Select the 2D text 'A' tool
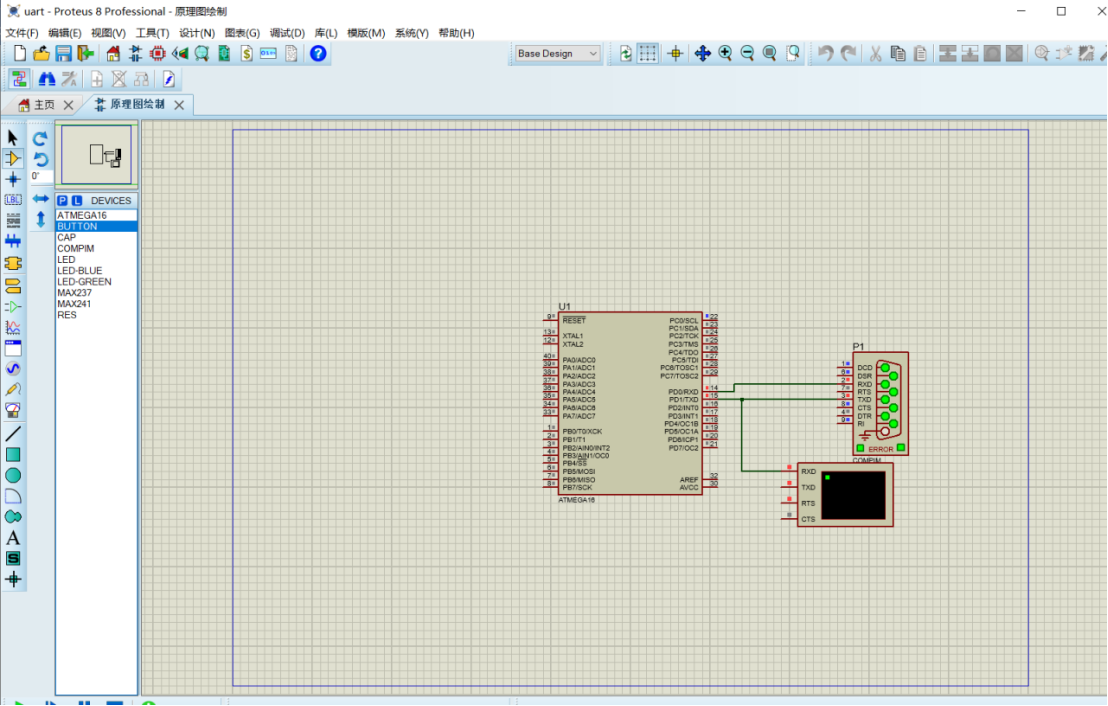 pyautogui.click(x=13, y=538)
